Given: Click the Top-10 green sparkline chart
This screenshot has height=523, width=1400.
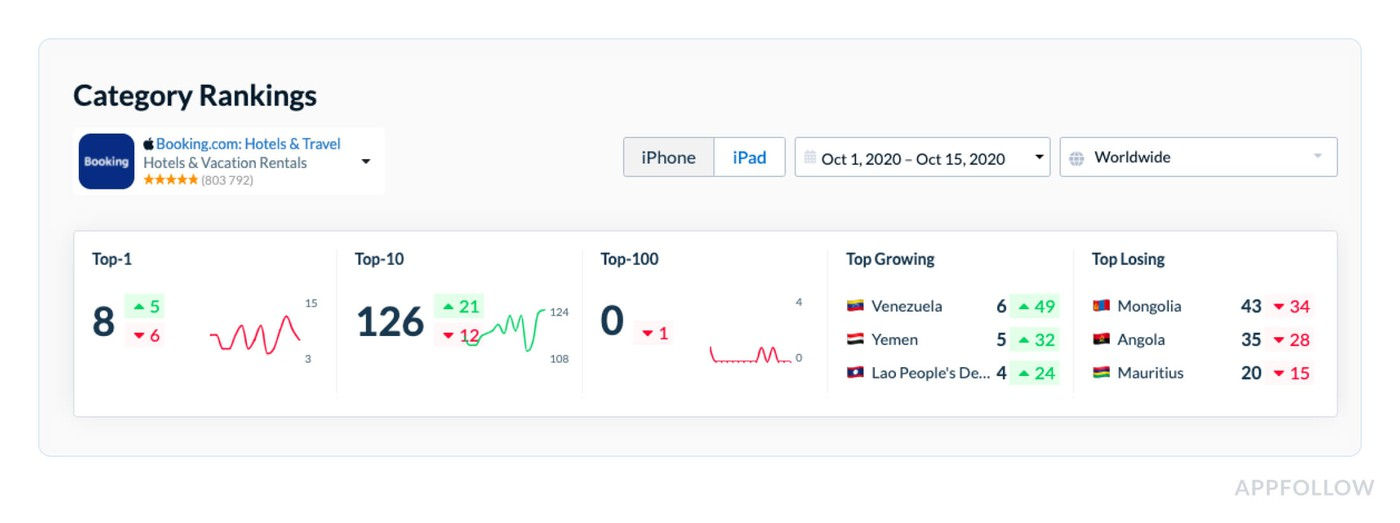Looking at the screenshot, I should tap(506, 329).
